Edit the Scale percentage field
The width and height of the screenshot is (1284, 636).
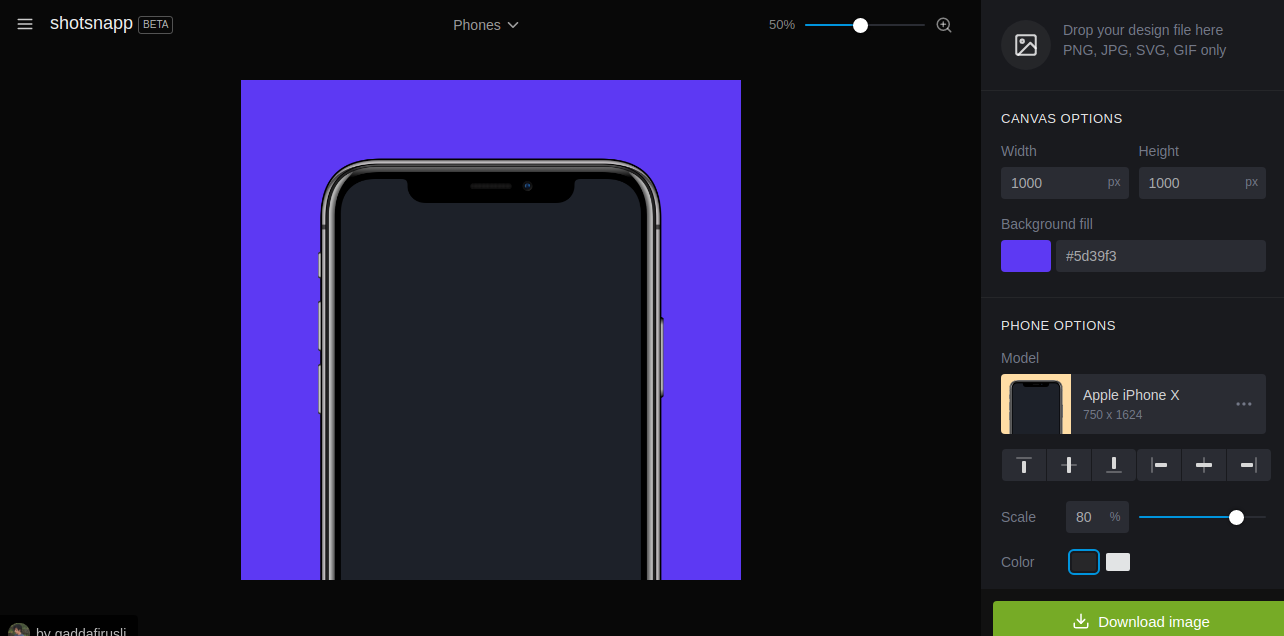(1097, 517)
